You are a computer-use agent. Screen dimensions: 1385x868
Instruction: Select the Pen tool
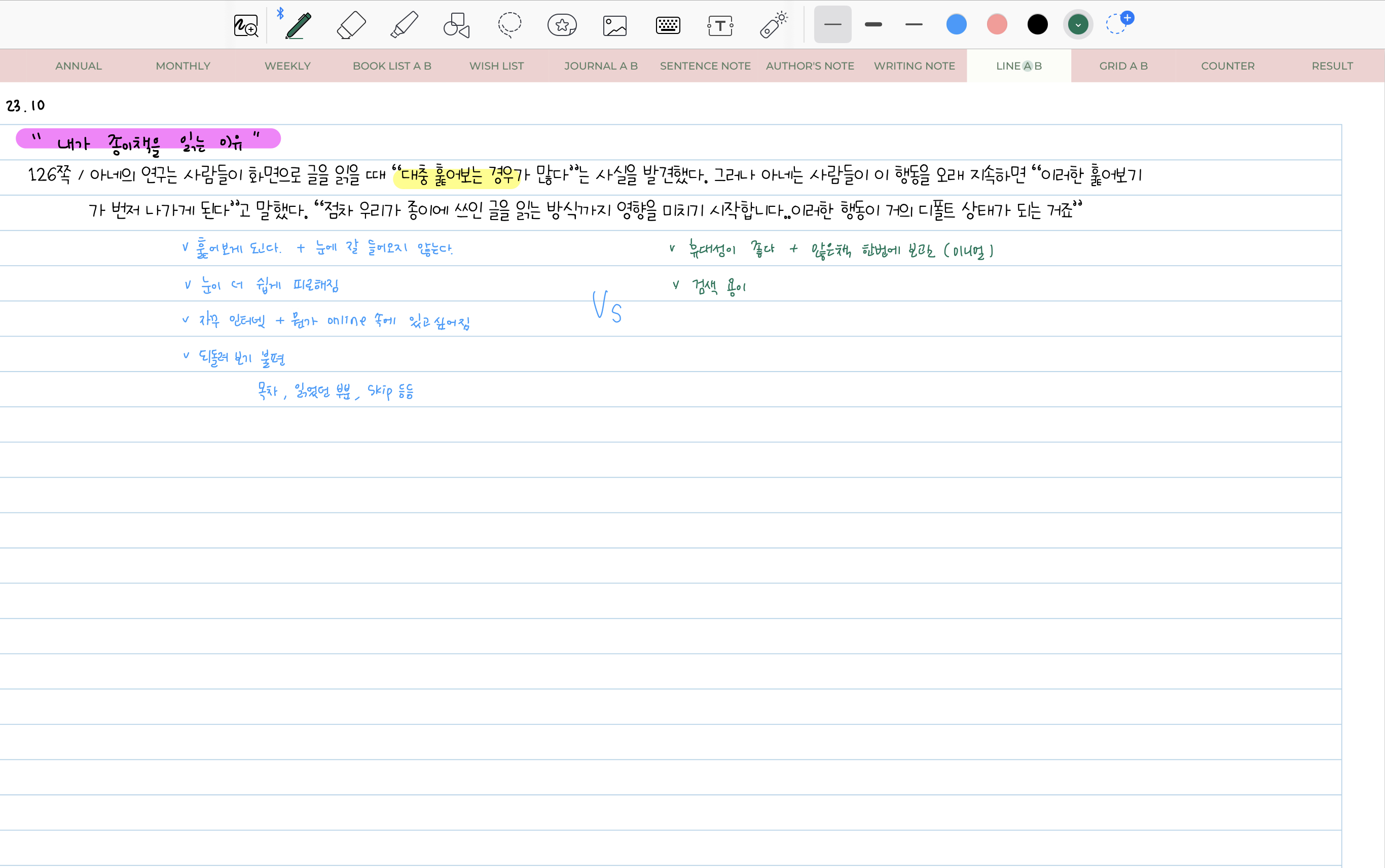pyautogui.click(x=299, y=25)
